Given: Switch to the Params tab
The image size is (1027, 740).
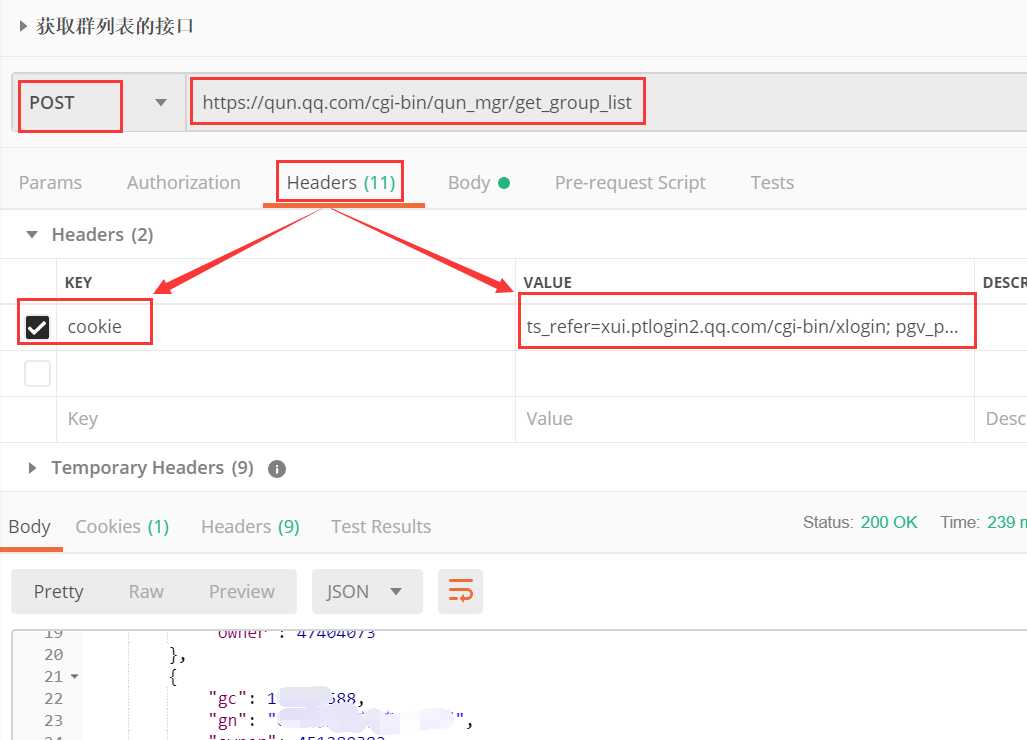Looking at the screenshot, I should coord(50,183).
